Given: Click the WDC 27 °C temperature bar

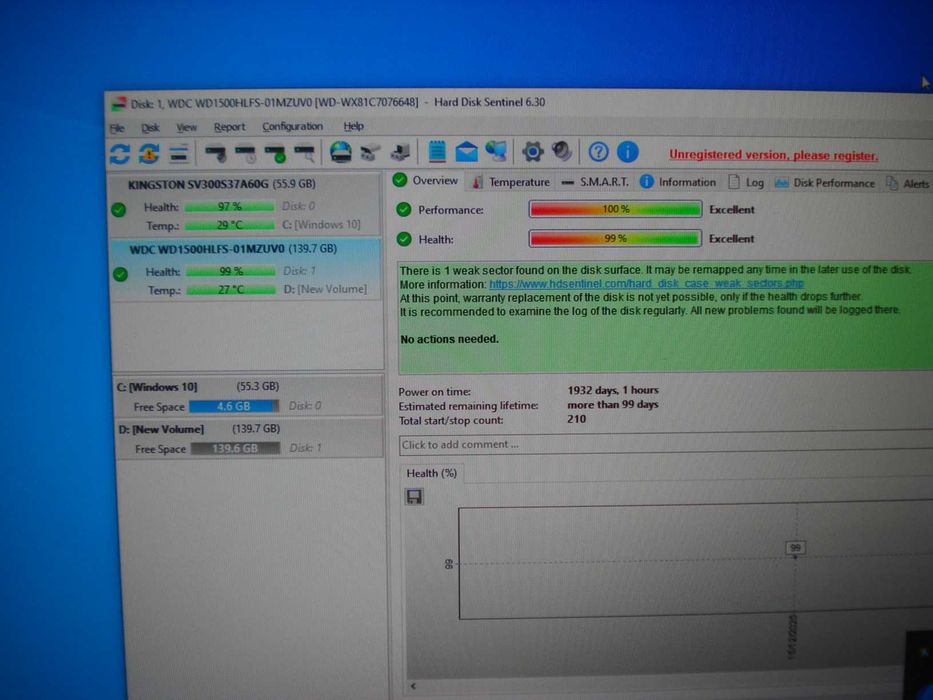Looking at the screenshot, I should [231, 290].
